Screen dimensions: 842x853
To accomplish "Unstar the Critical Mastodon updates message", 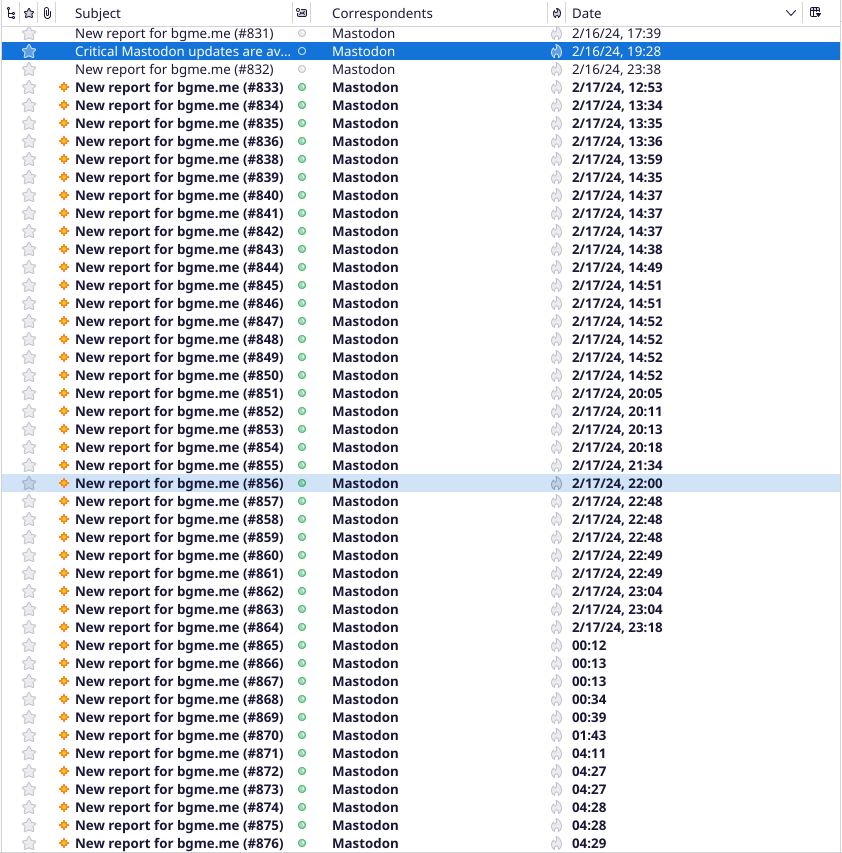I will (28, 51).
